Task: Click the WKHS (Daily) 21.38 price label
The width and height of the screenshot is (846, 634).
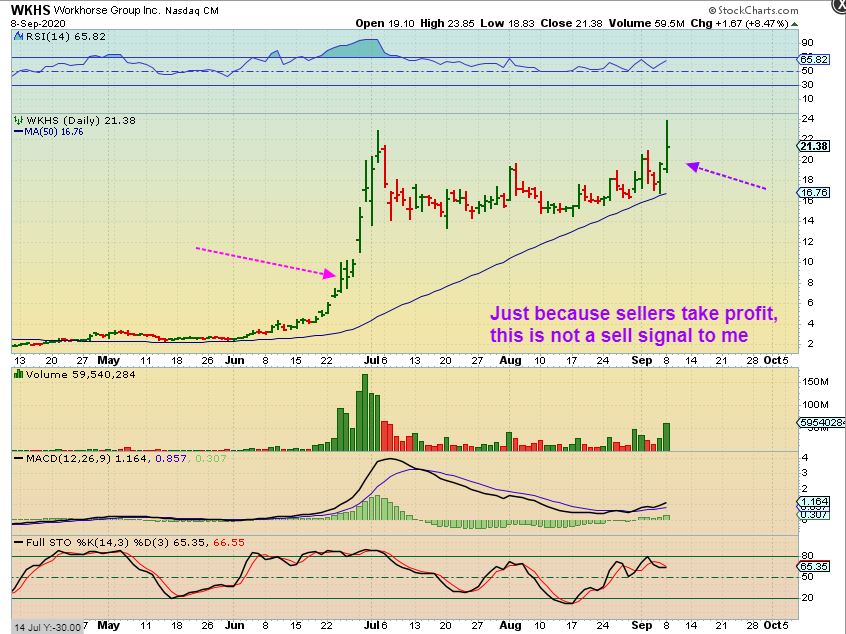Action: click(81, 120)
